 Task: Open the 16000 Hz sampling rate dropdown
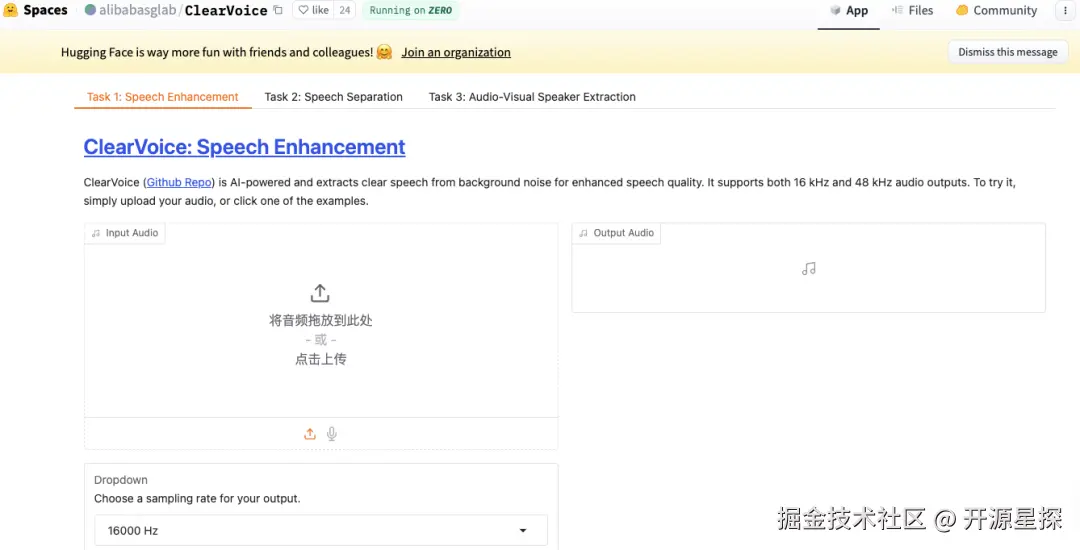[x=321, y=530]
